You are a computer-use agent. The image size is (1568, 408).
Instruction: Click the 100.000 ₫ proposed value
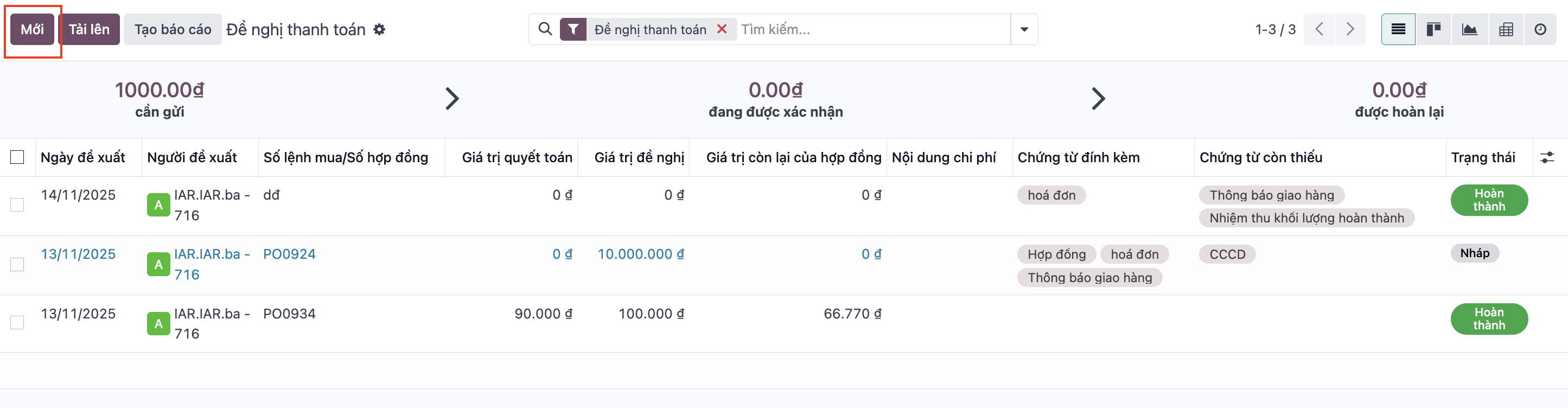pos(651,314)
